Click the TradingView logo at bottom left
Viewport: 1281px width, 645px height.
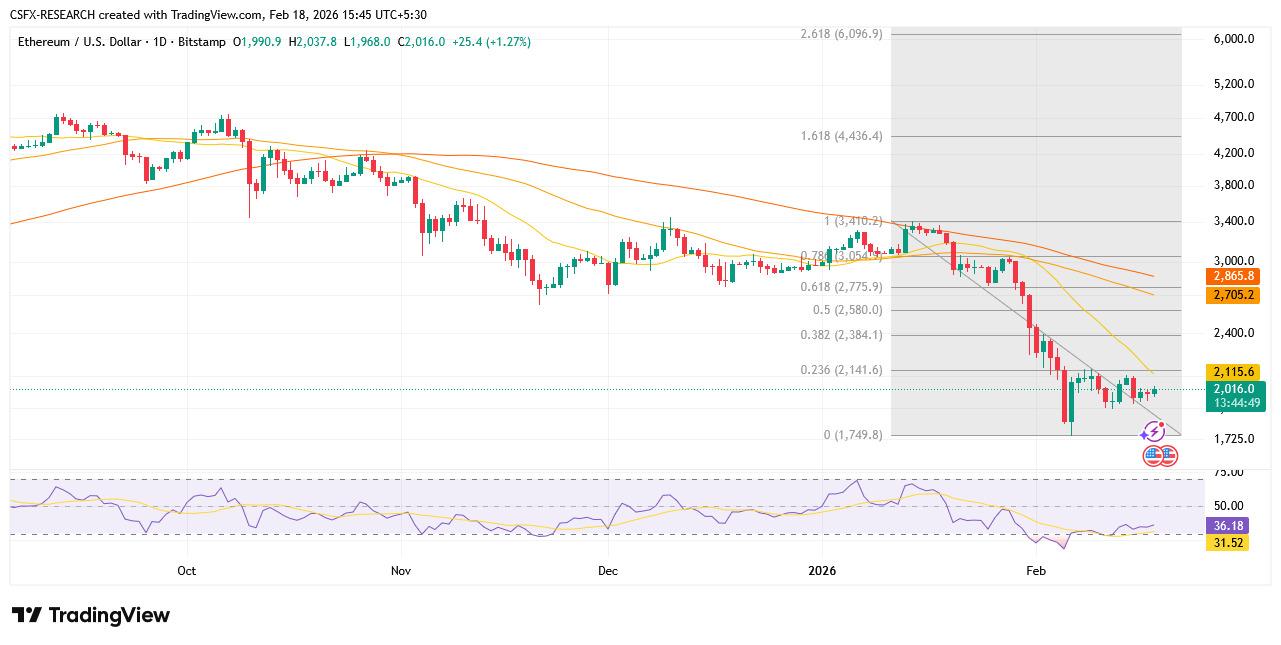[91, 615]
